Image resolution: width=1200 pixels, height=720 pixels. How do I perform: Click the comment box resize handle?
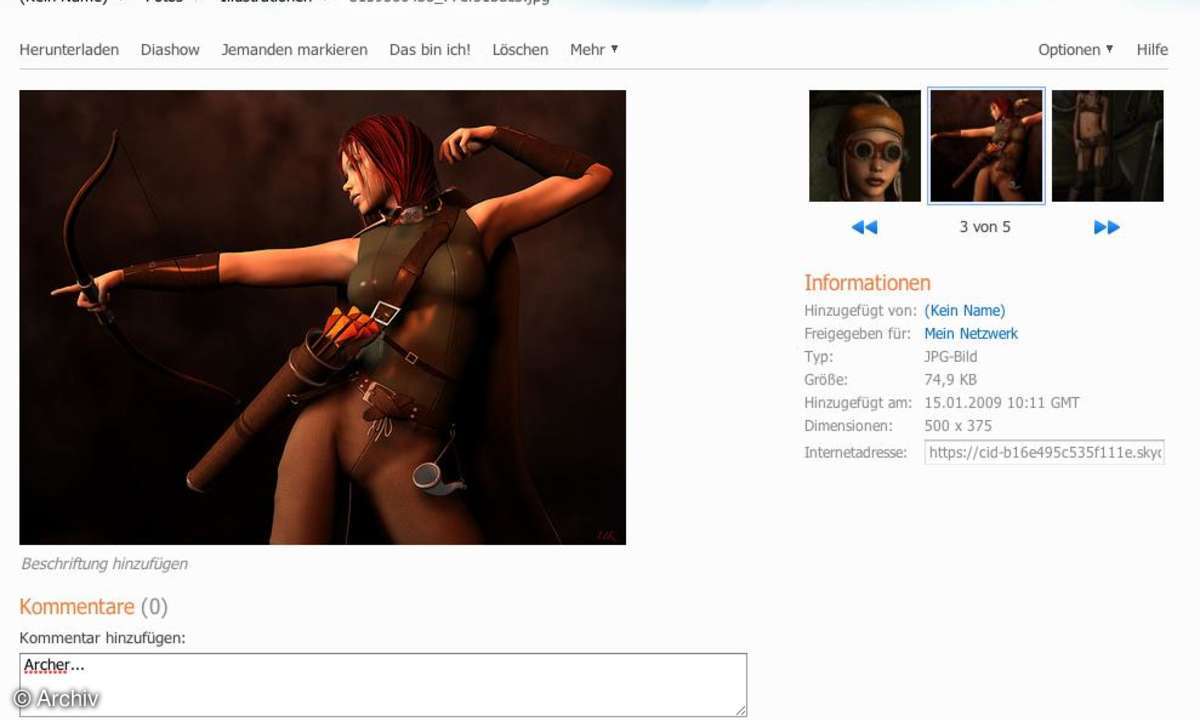tap(741, 710)
